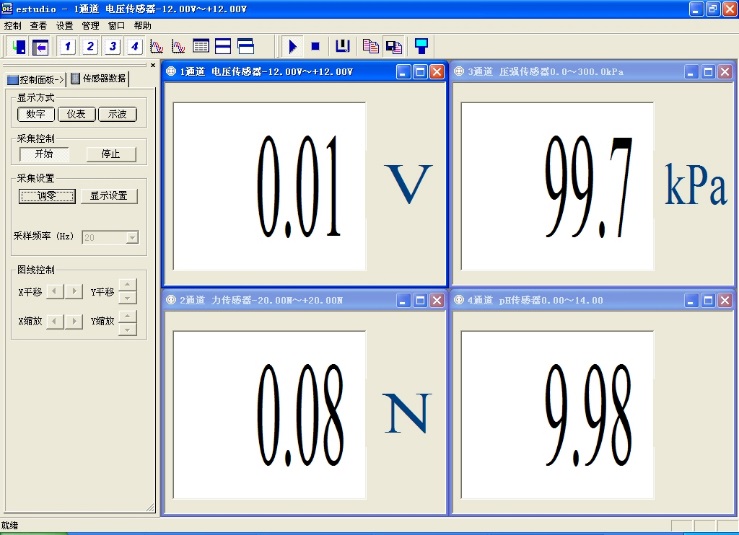This screenshot has width=739, height=535.
Task: Click Y平移 up stepper arrow
Action: [127, 286]
